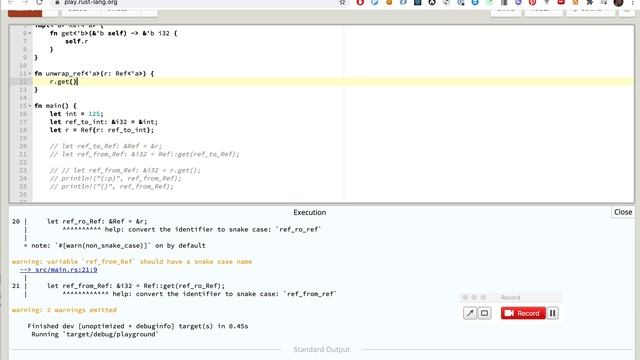Reload the page with browser refresh icon
640x360 pixels.
tap(40, 2)
